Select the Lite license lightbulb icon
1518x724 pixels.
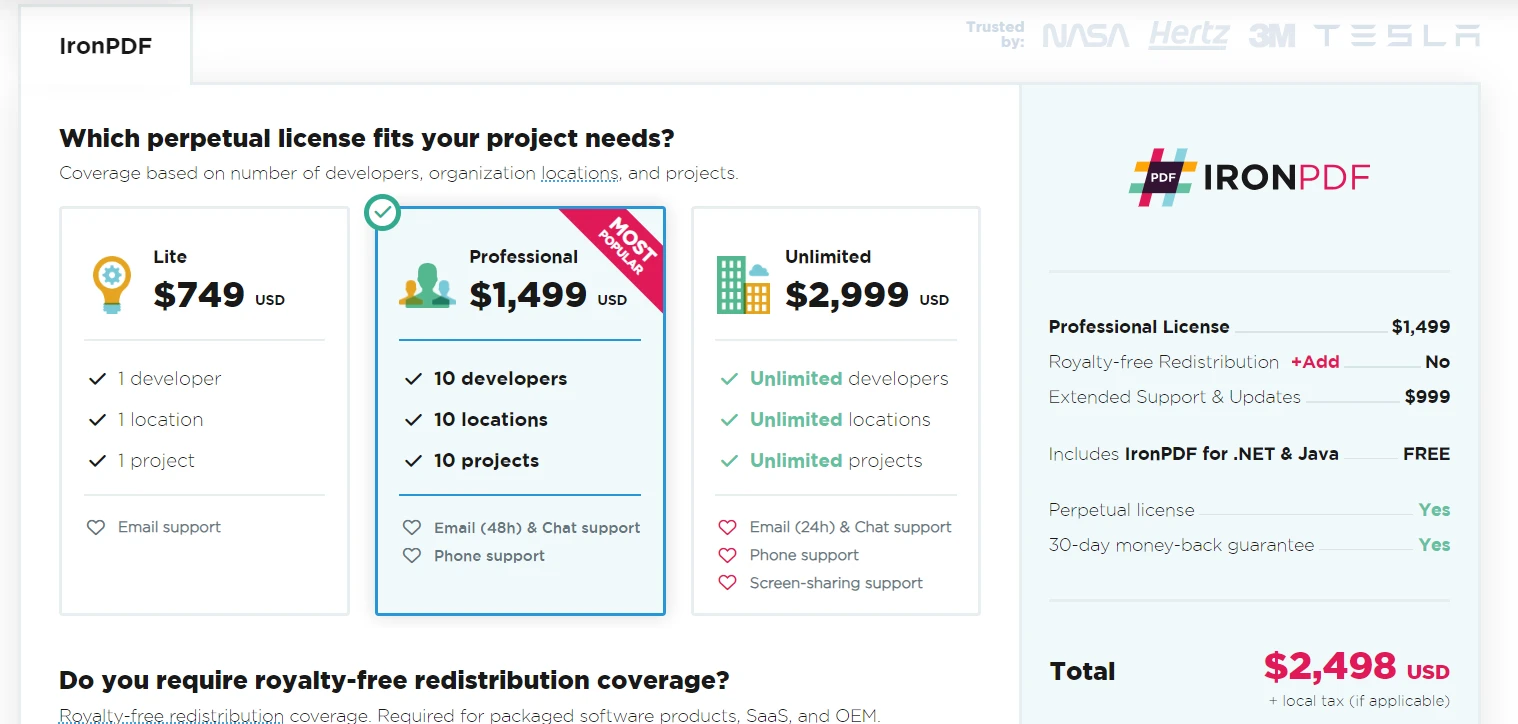tap(111, 284)
